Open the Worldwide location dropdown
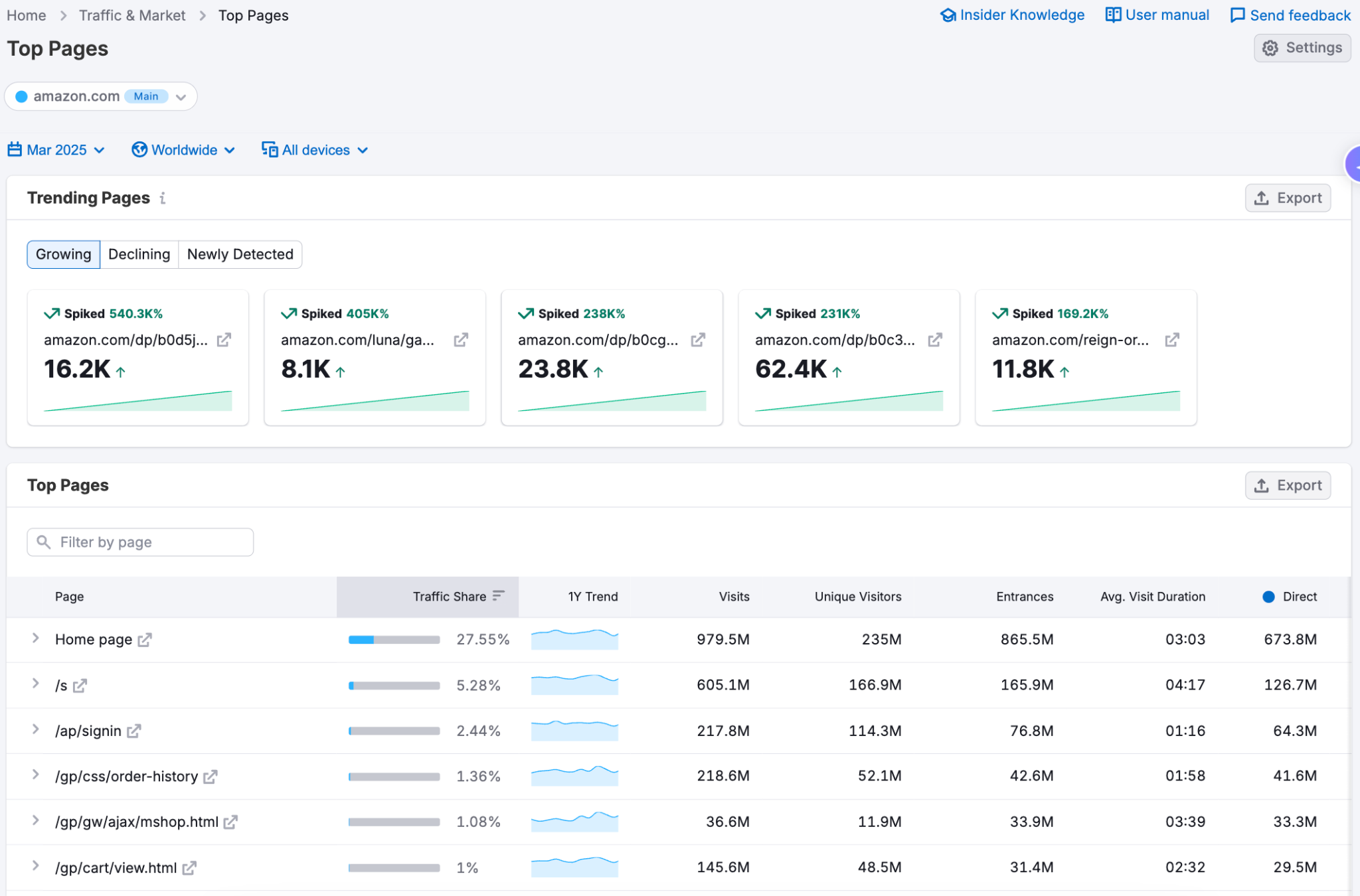The height and width of the screenshot is (896, 1360). coord(184,150)
